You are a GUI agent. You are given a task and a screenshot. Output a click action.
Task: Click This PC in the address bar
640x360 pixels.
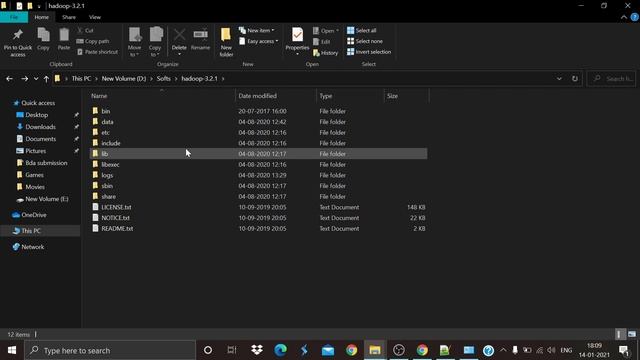tap(81, 79)
